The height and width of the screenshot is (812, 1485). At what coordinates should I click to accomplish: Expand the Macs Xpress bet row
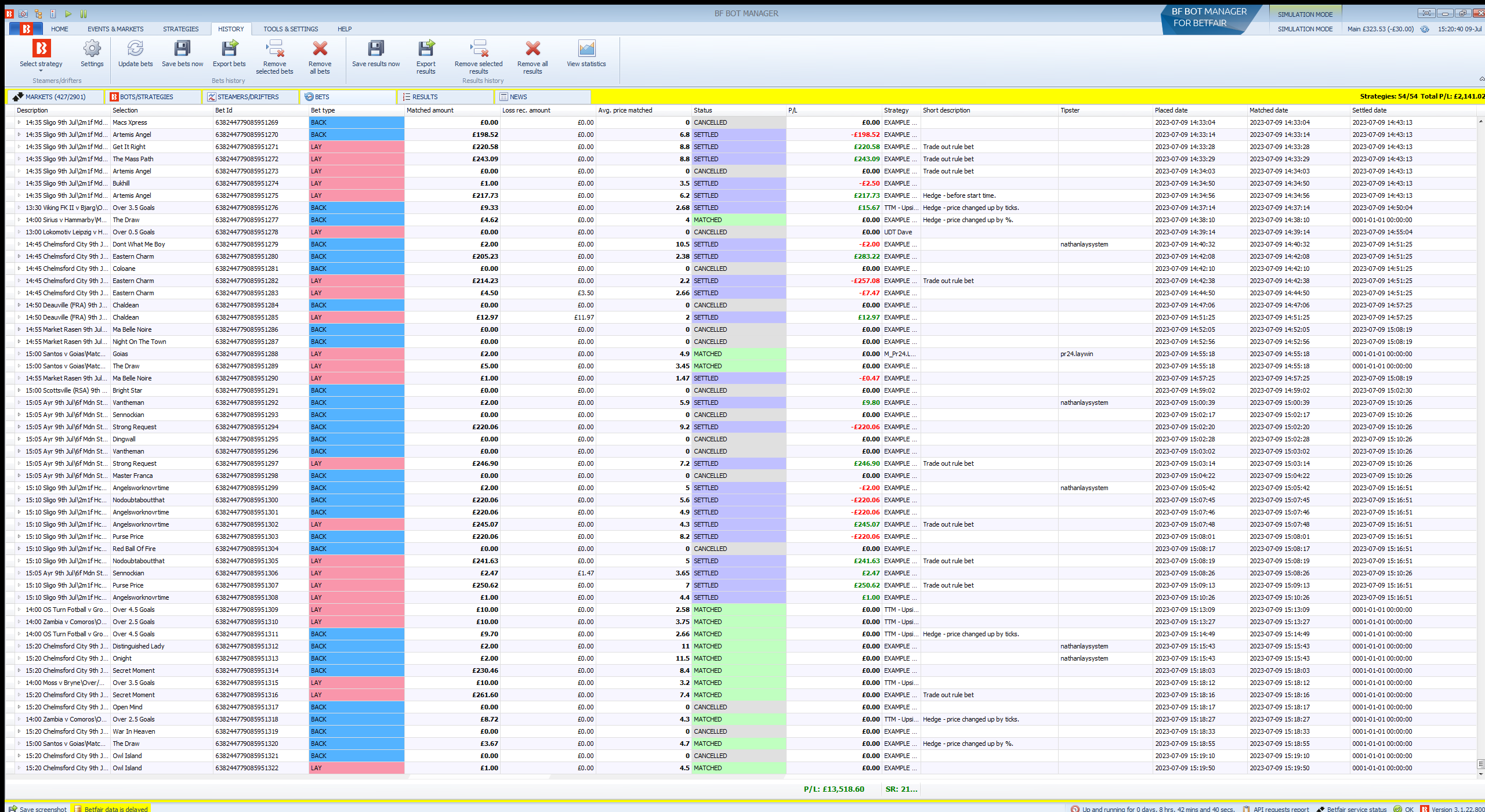point(19,122)
